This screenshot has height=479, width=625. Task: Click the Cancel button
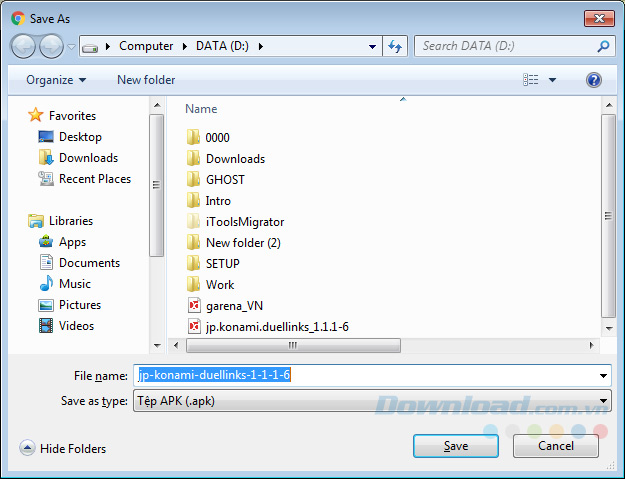pos(556,446)
